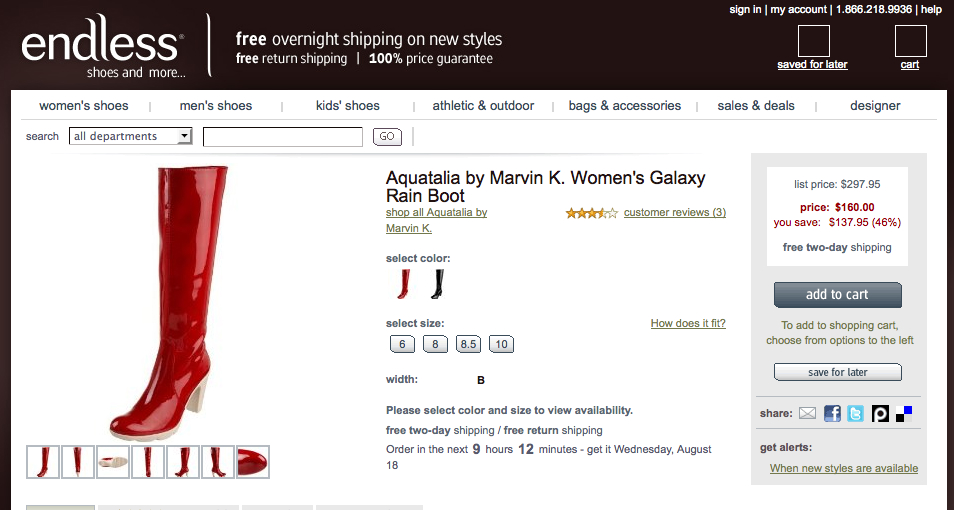Screen dimensions: 954x510
Task: Click the black-and-white P share icon
Action: 880,413
